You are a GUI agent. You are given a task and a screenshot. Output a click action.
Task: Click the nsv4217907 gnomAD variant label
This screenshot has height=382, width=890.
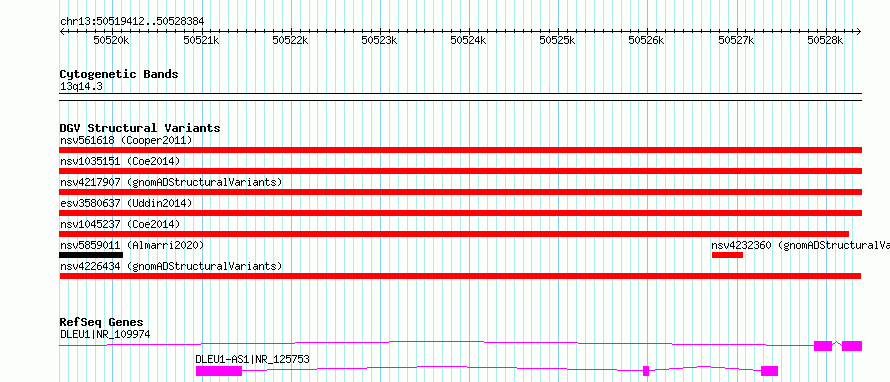171,182
